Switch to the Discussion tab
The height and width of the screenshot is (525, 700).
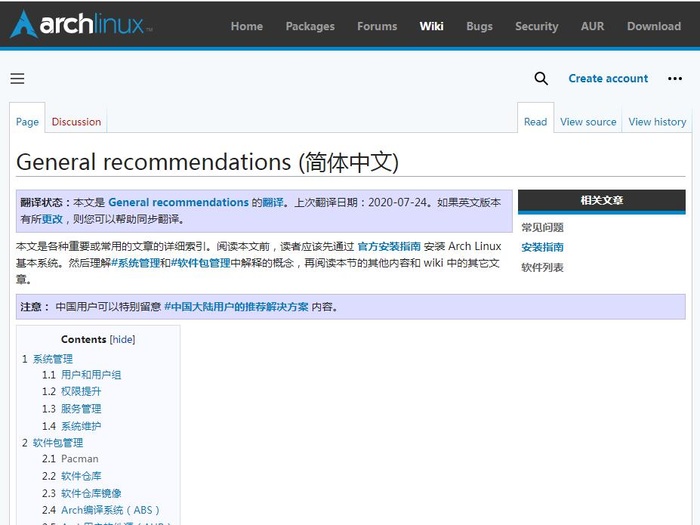(x=76, y=122)
